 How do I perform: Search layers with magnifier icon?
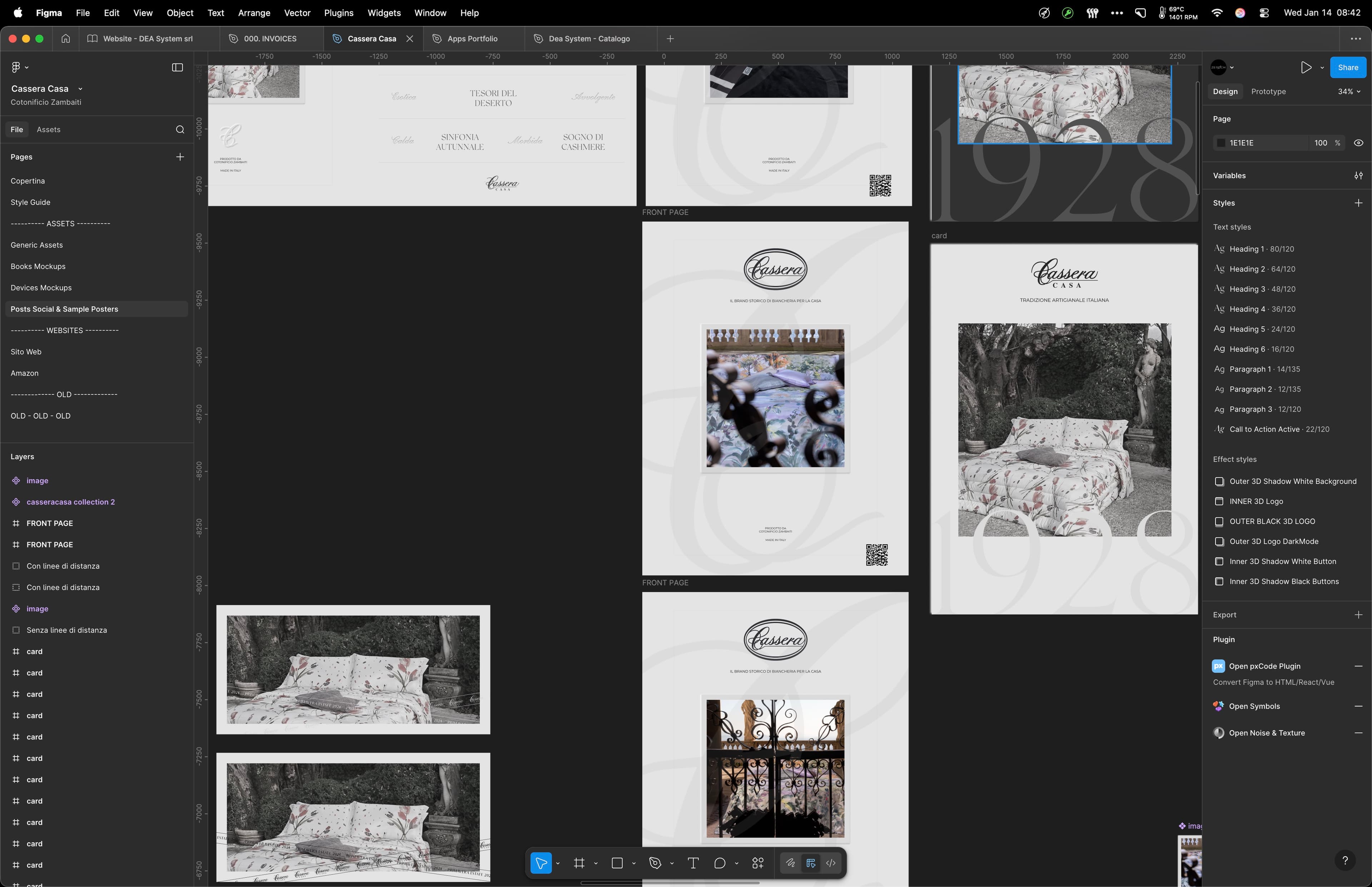[x=180, y=130]
